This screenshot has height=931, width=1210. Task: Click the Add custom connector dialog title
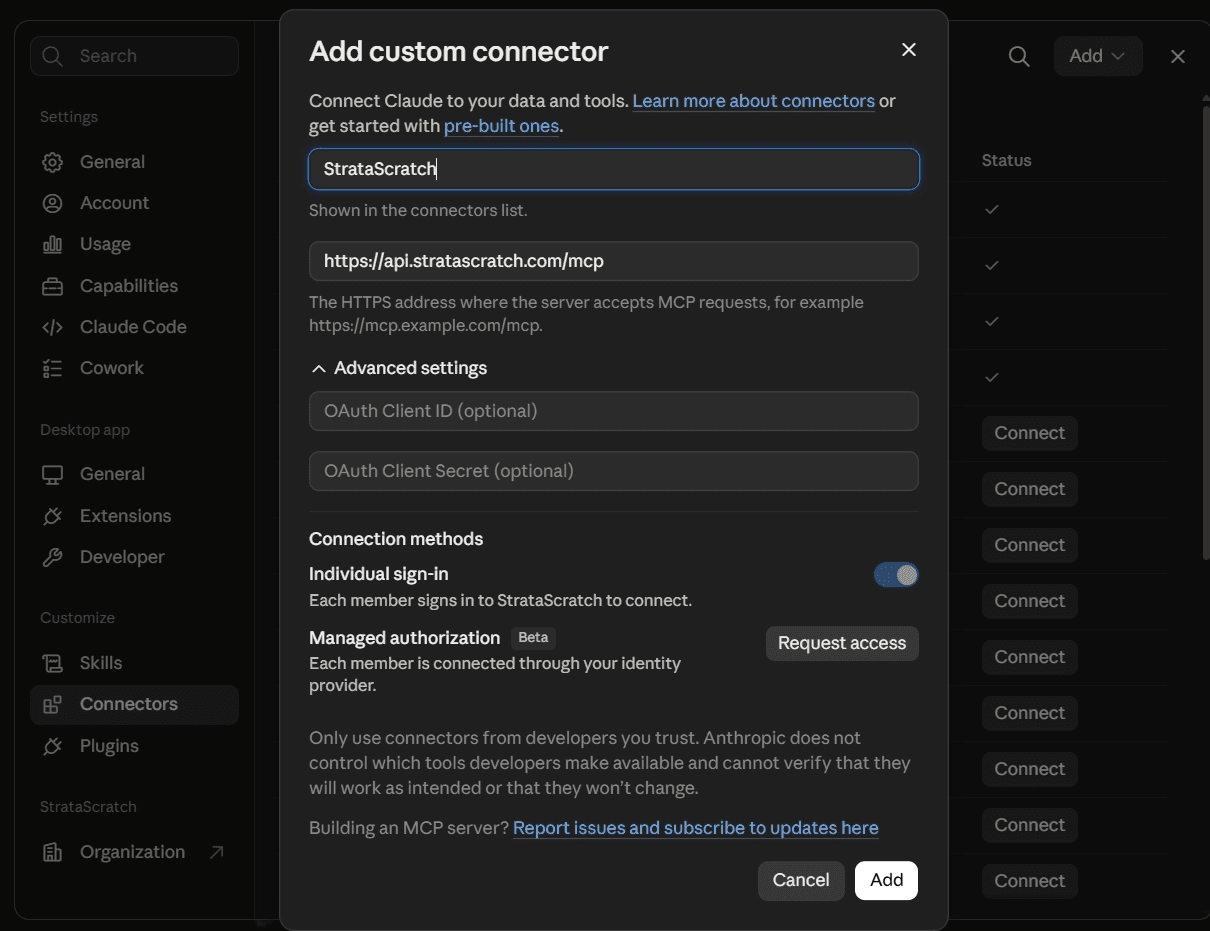[459, 51]
